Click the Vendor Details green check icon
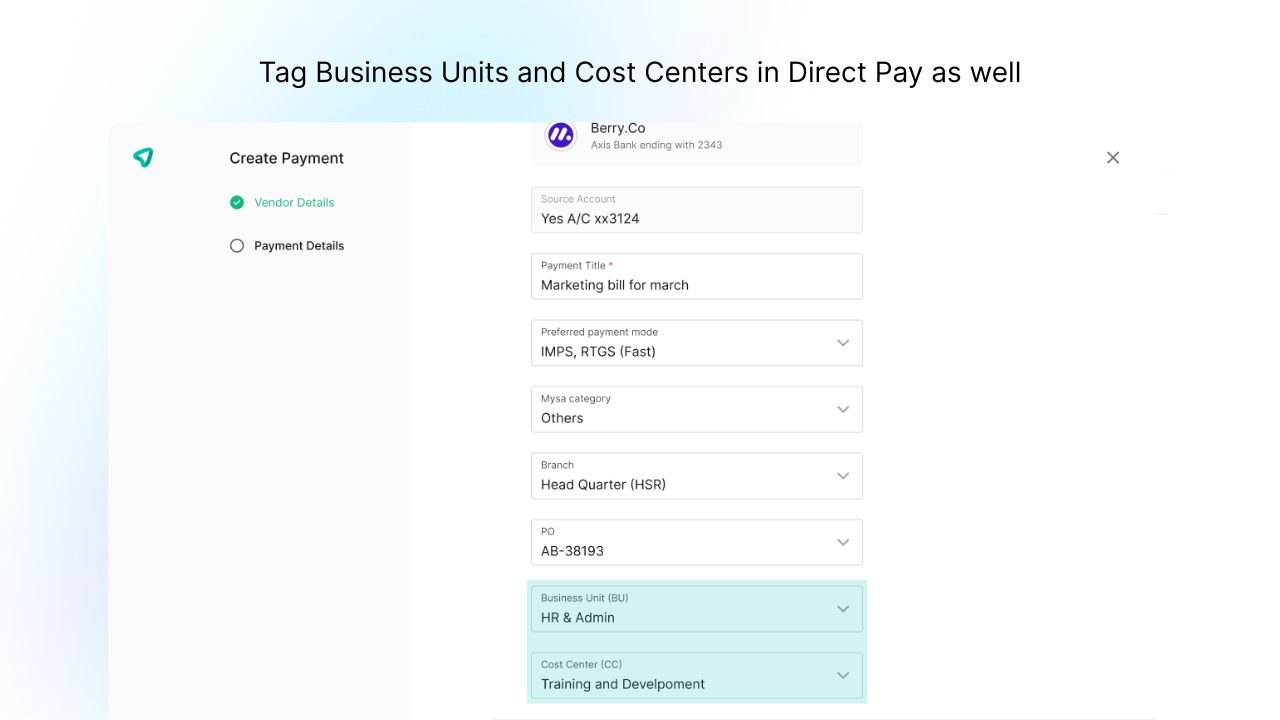 tap(237, 202)
